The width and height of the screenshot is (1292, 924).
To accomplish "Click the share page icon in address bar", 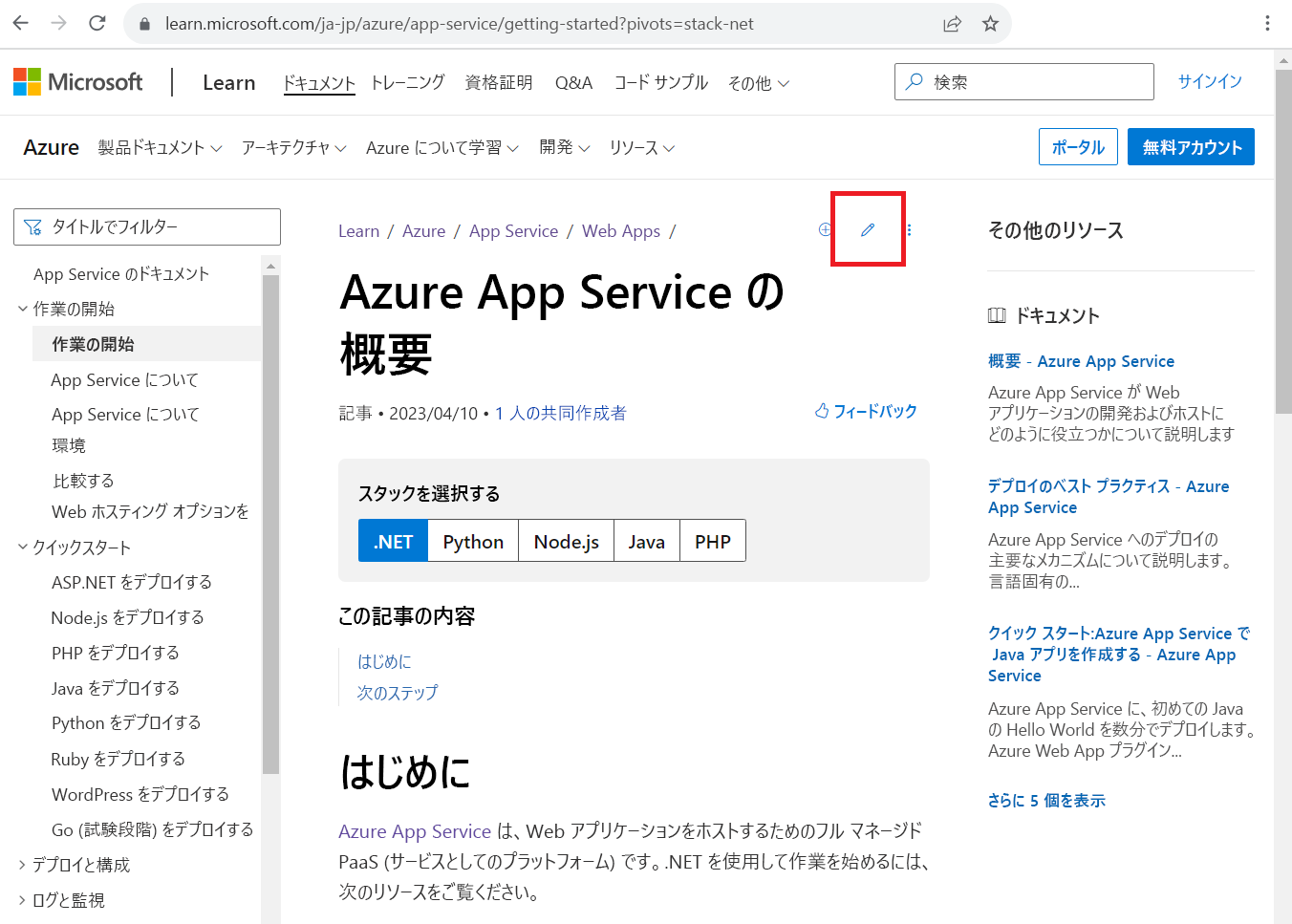I will tap(952, 24).
